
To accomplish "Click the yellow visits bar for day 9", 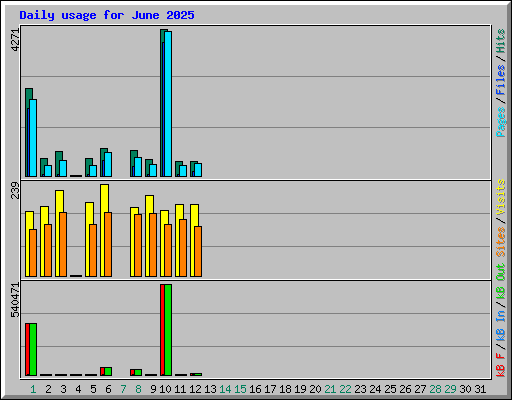I will pyautogui.click(x=149, y=204).
